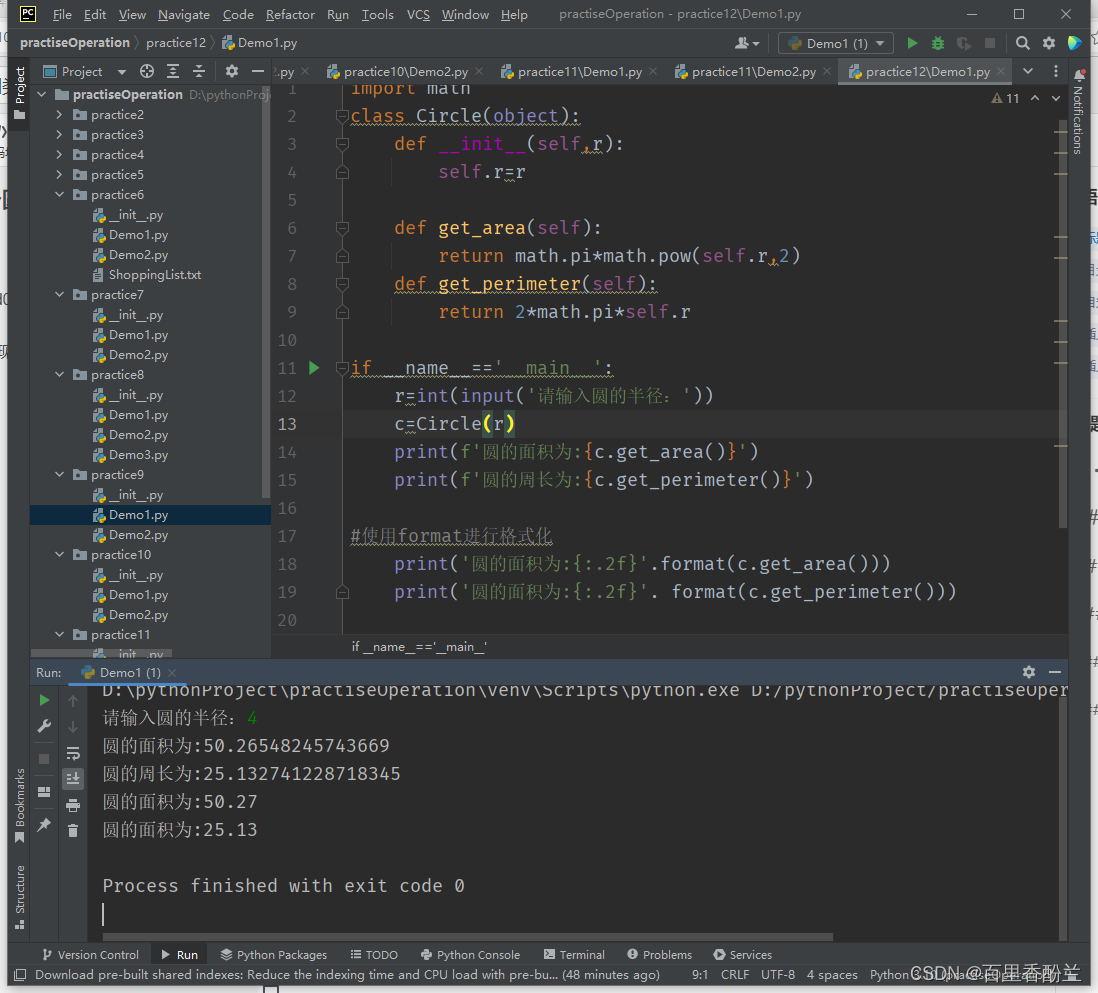Collapse all in Project panel toolbar

coord(199,71)
